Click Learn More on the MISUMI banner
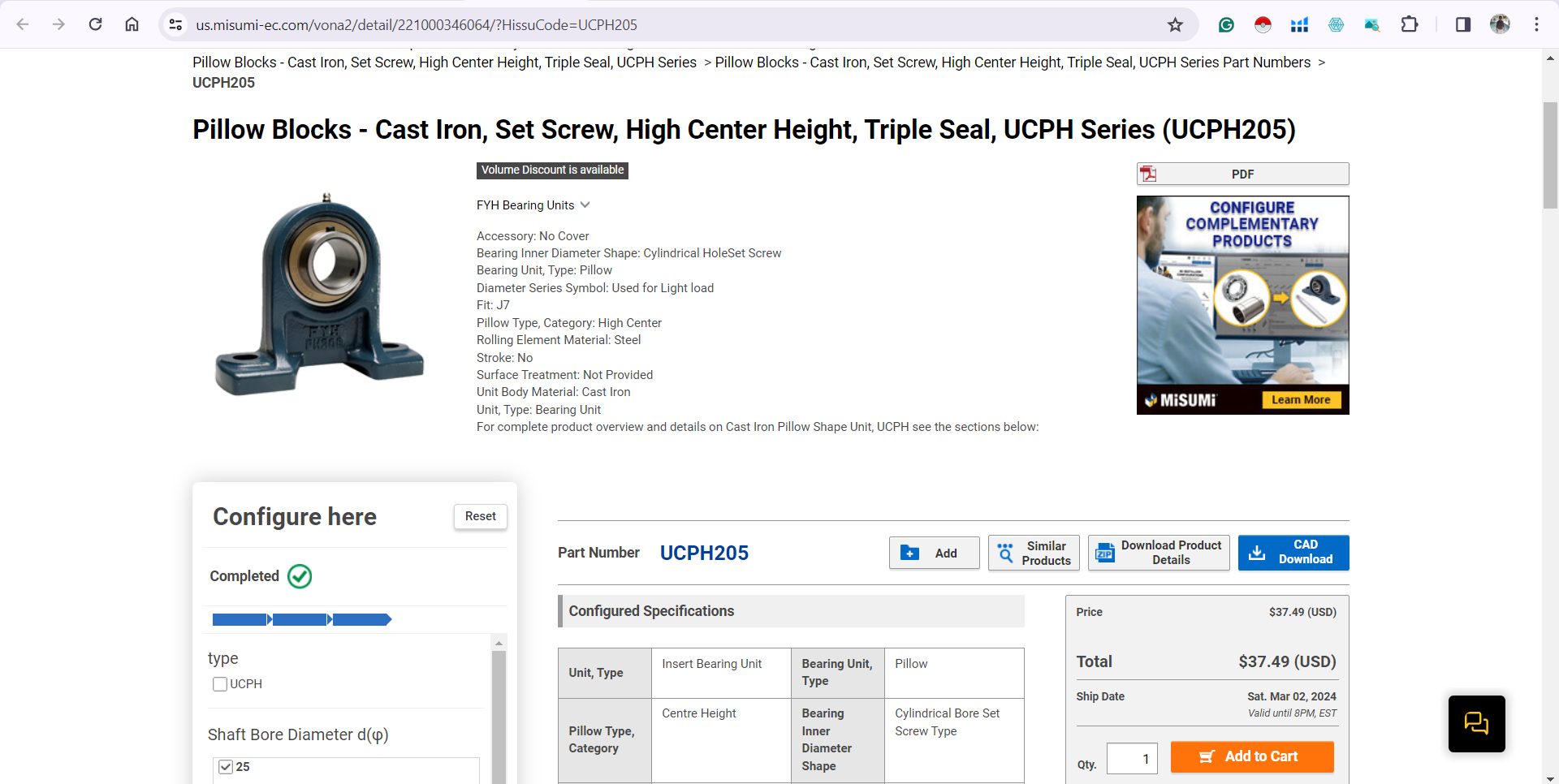The height and width of the screenshot is (784, 1559). click(1301, 399)
